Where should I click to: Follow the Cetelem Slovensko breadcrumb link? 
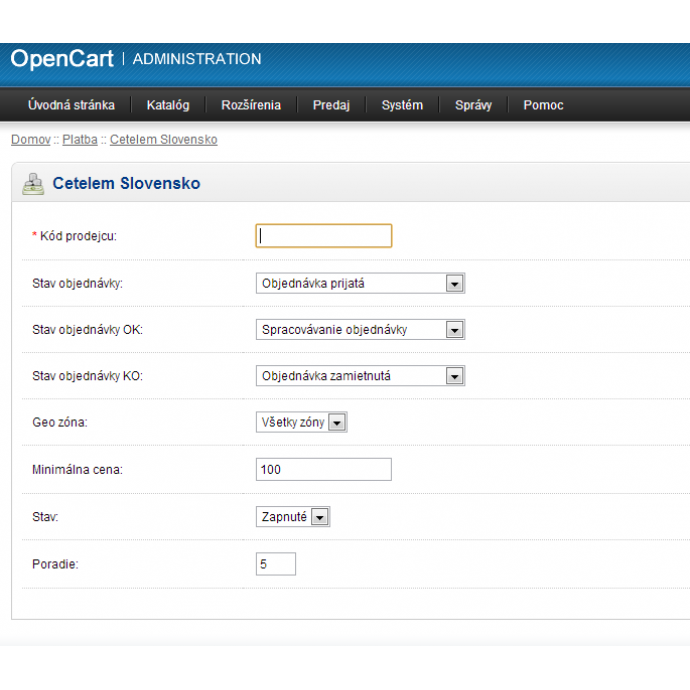click(164, 139)
